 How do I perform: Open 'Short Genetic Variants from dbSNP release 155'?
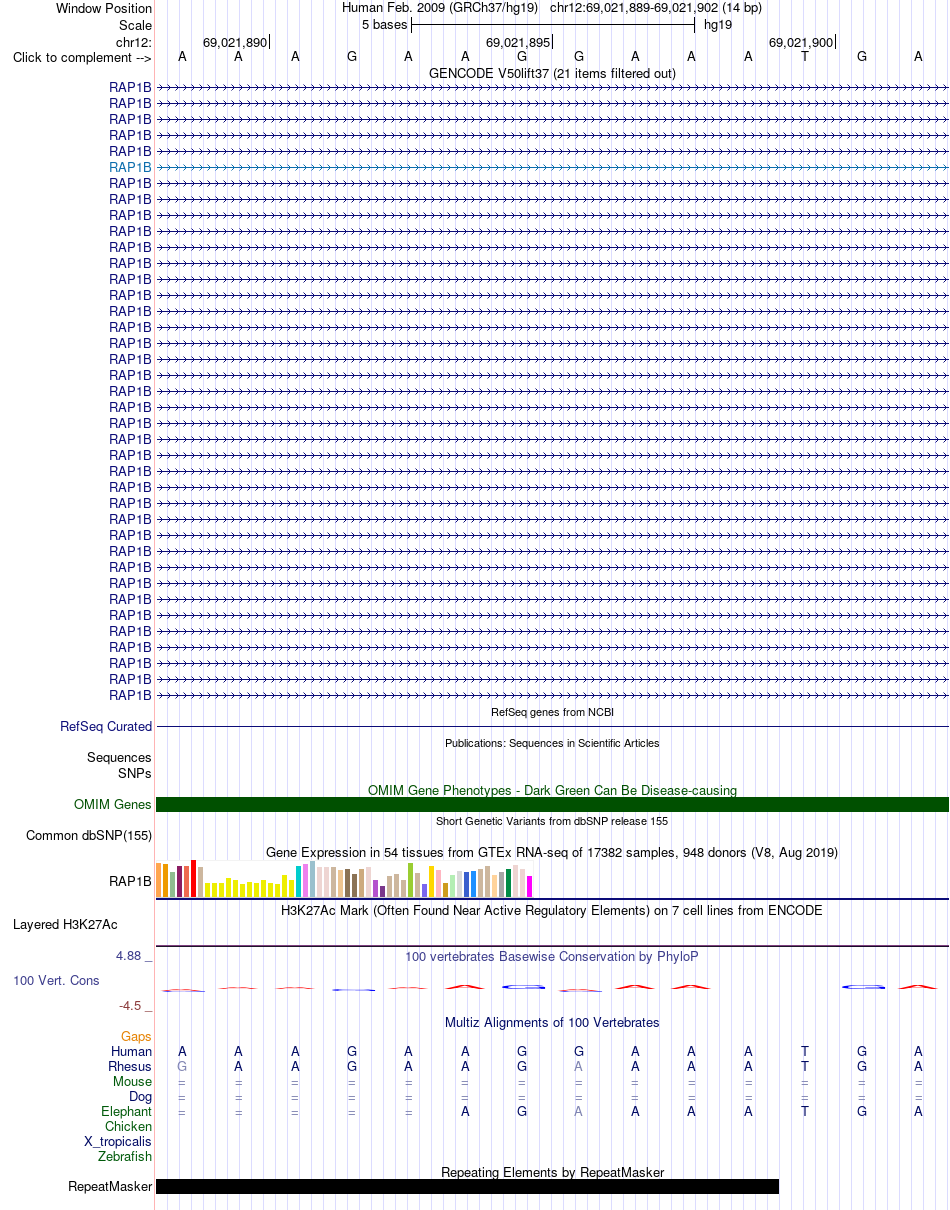[552, 821]
